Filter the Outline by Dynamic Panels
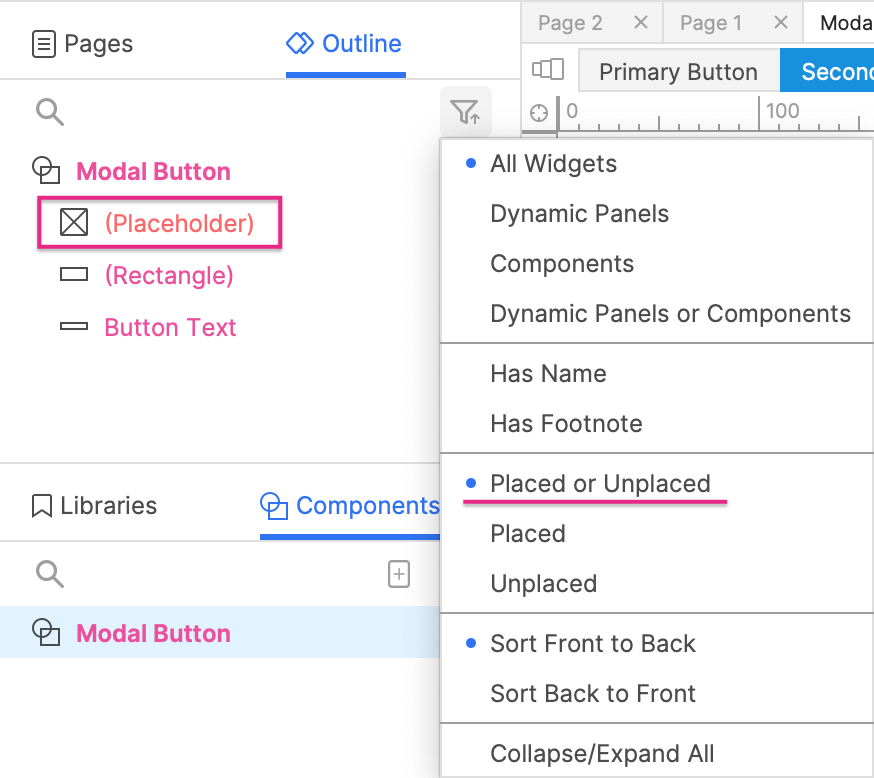 coord(579,214)
